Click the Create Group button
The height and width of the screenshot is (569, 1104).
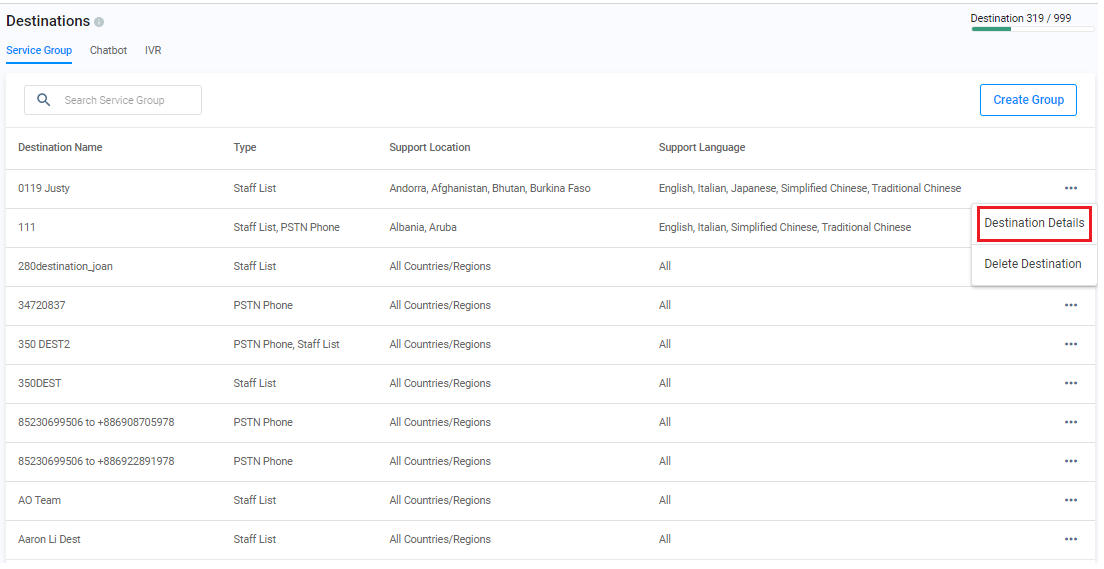(1028, 100)
